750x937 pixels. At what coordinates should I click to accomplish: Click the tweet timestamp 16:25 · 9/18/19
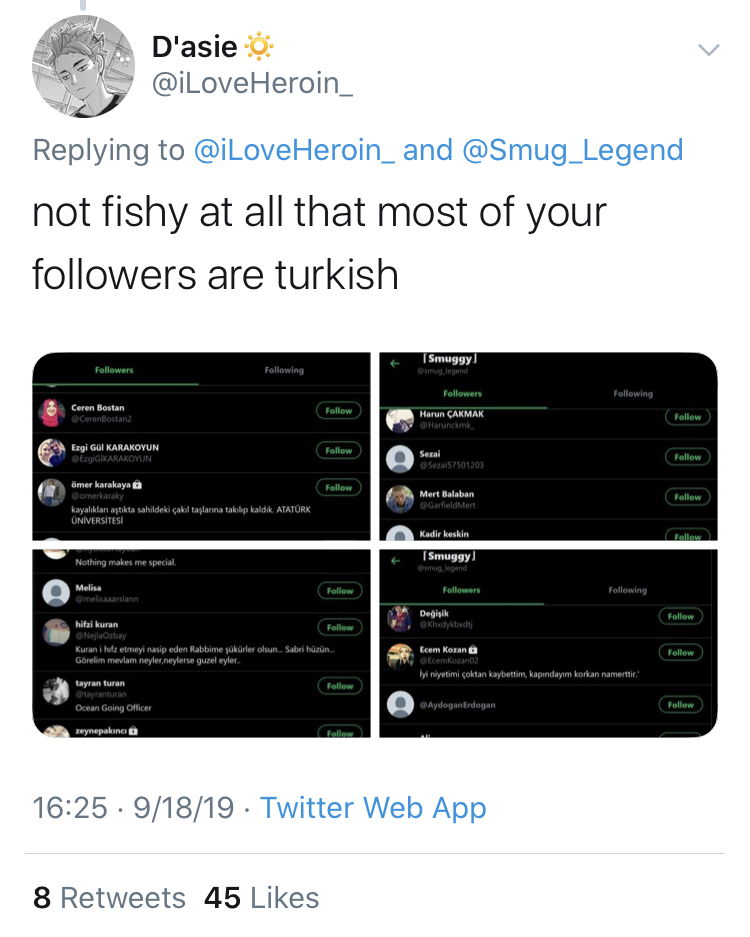[x=133, y=808]
